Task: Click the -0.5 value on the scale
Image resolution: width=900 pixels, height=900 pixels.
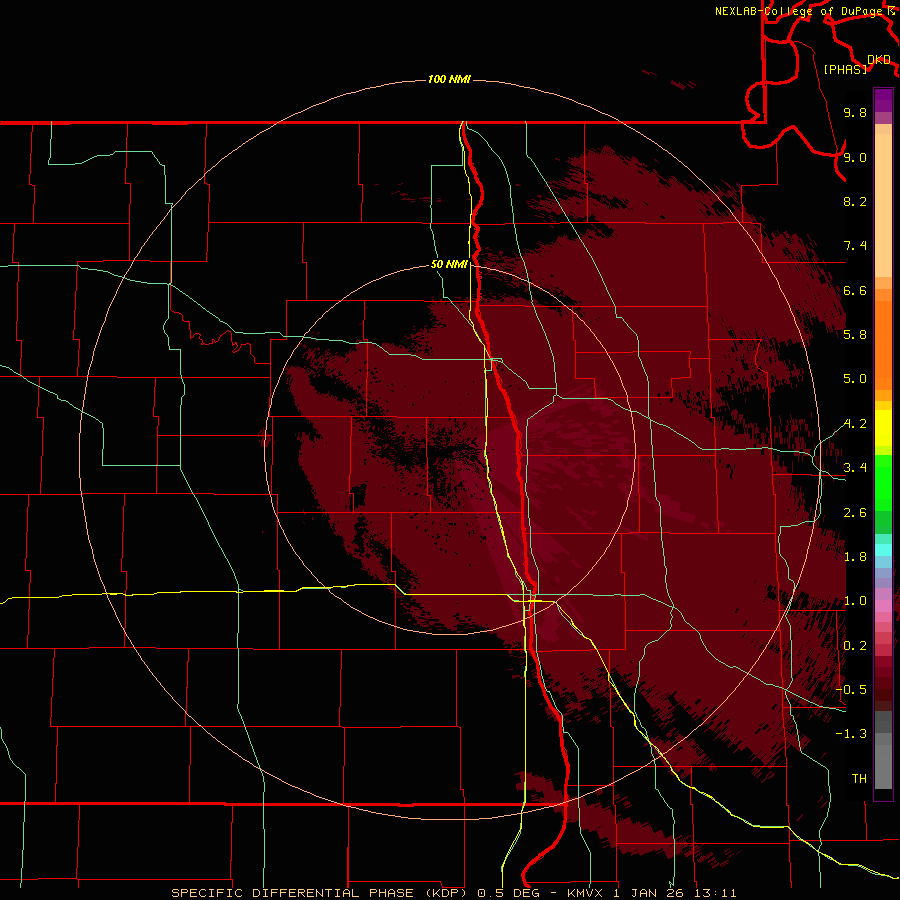Action: (x=851, y=690)
